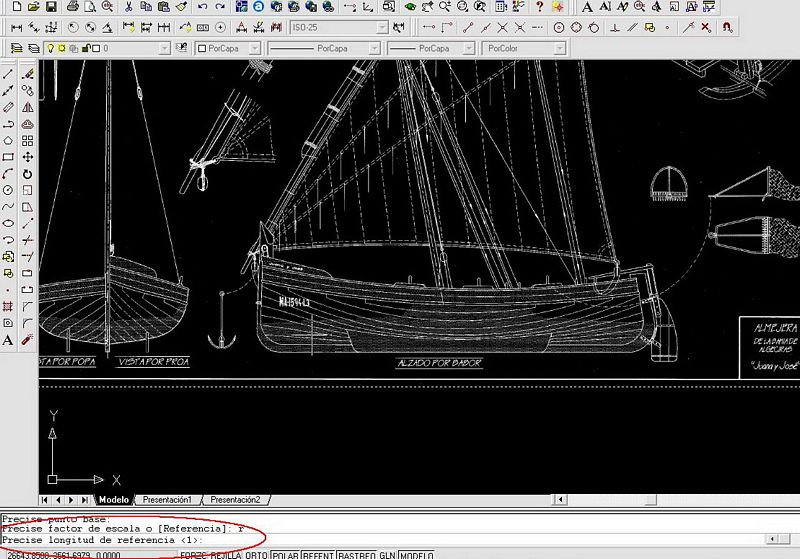Open the first PorCapa linetype dropdown
The image size is (800, 559).
[374, 48]
